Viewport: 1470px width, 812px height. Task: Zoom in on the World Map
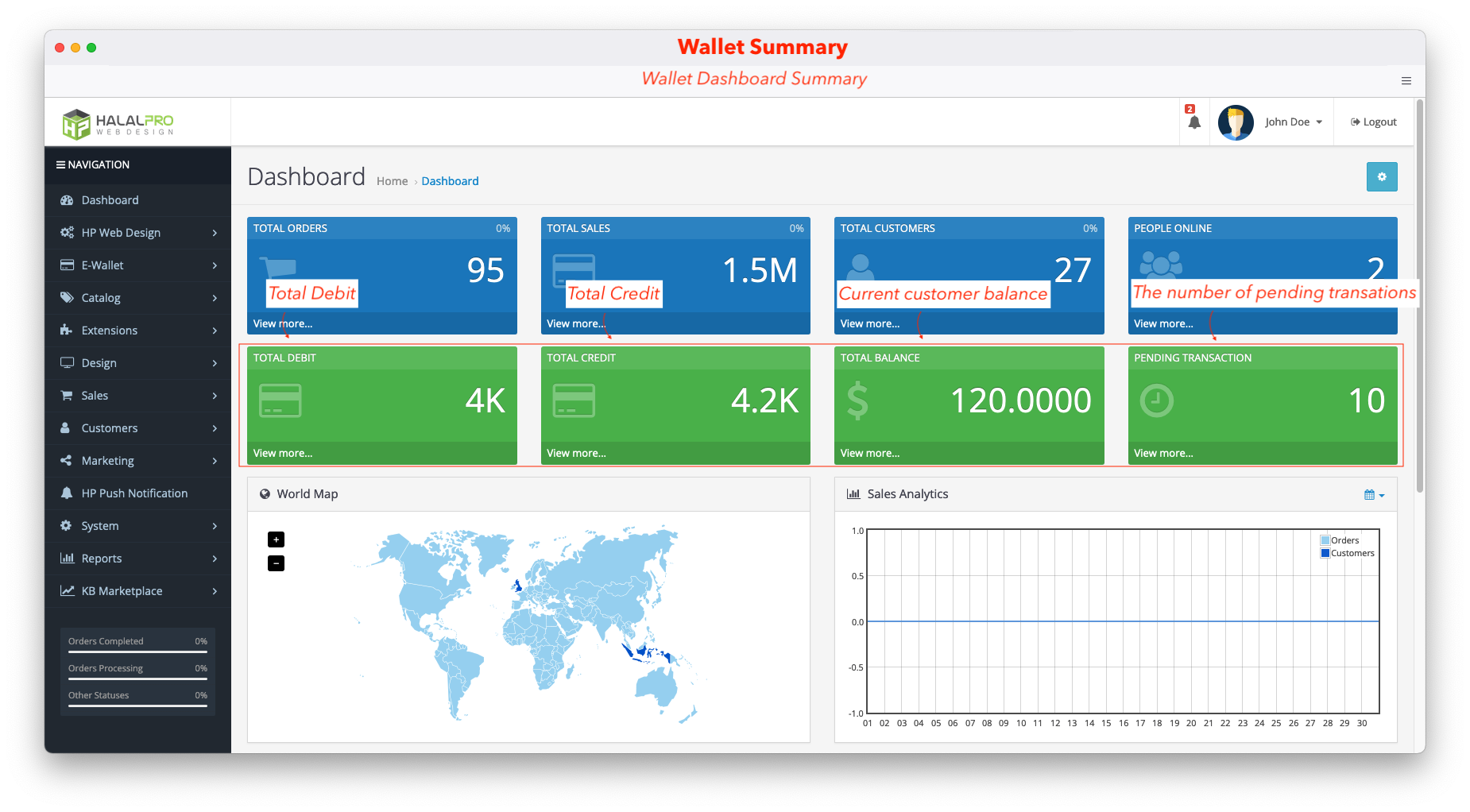(276, 539)
